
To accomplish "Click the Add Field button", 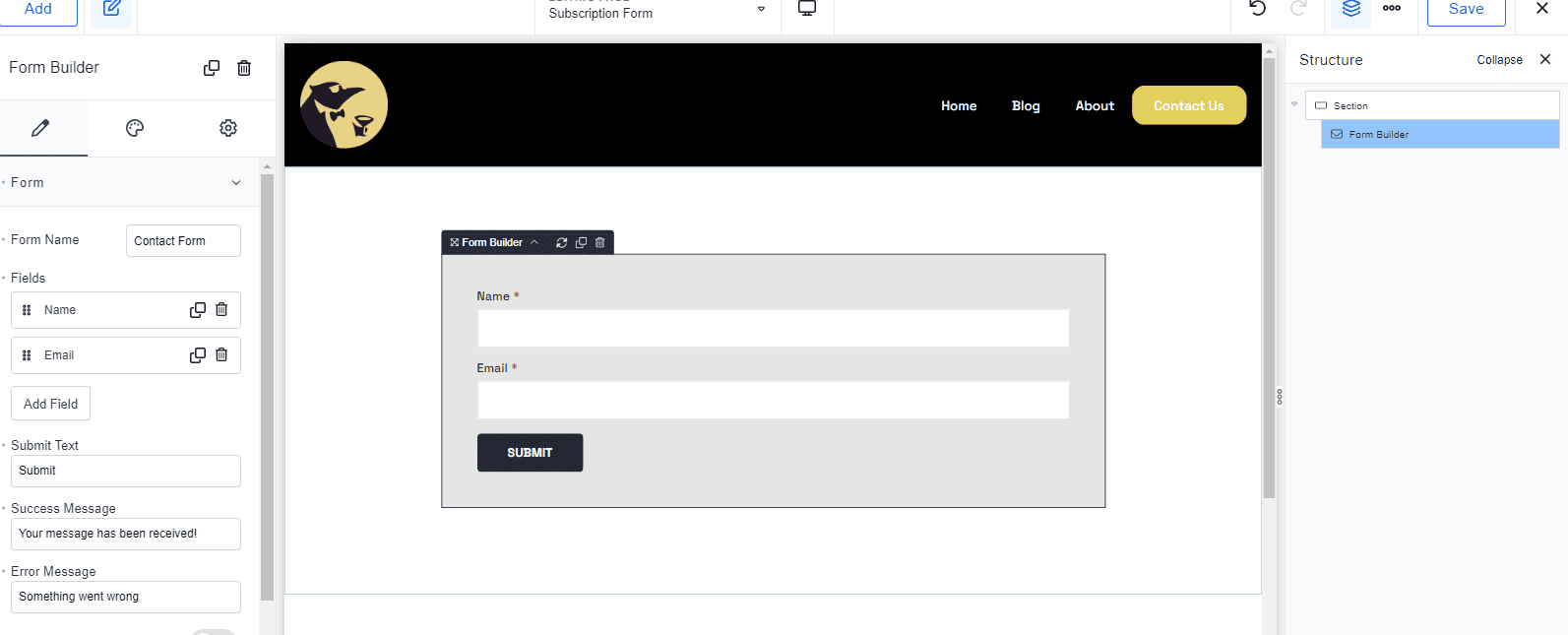I will [x=51, y=404].
